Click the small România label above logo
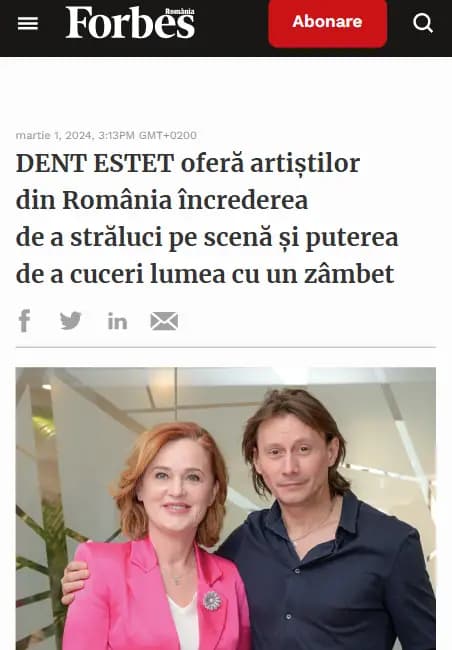The height and width of the screenshot is (650, 452). coord(179,11)
